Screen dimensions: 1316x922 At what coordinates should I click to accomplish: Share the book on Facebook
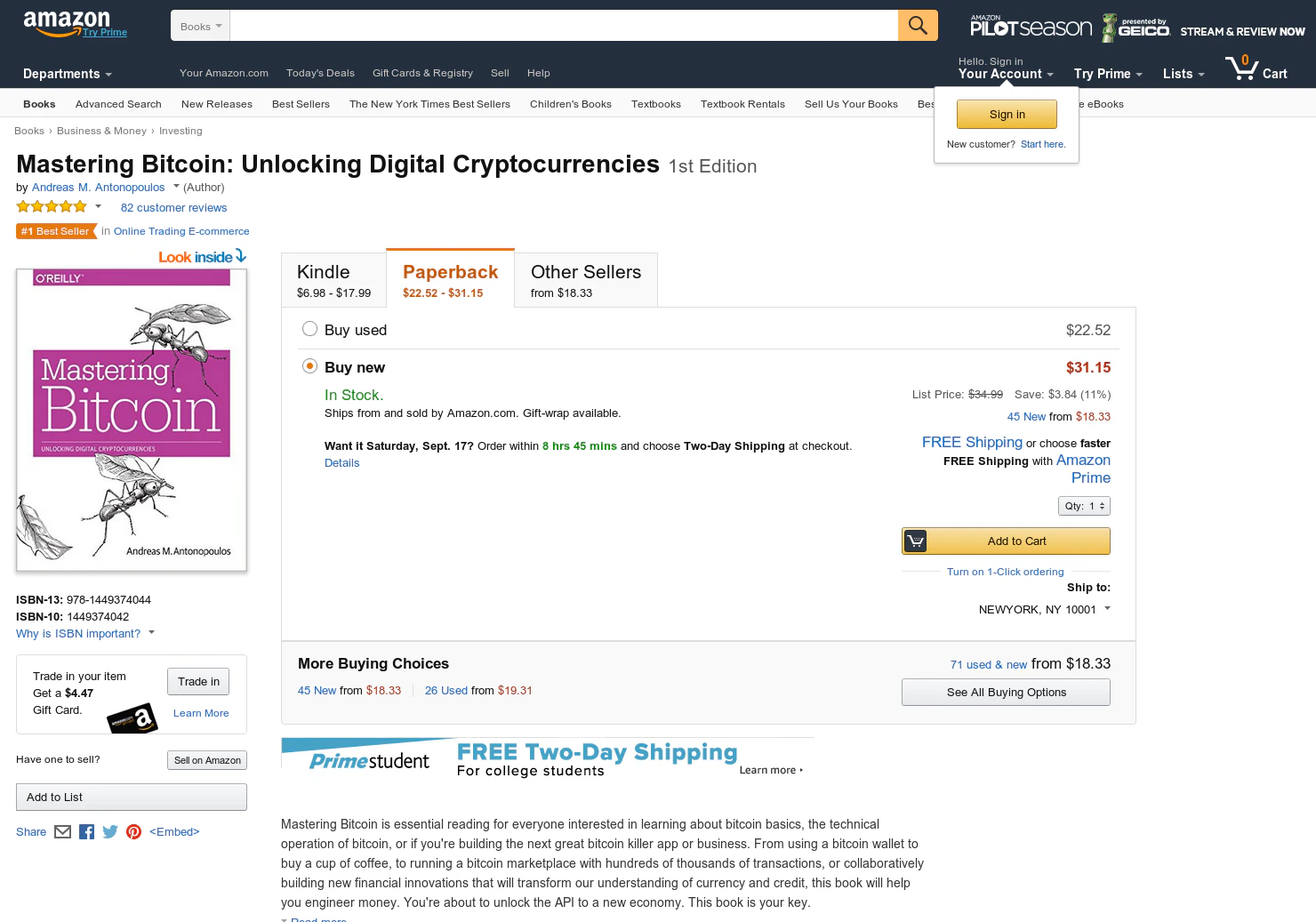click(x=86, y=831)
